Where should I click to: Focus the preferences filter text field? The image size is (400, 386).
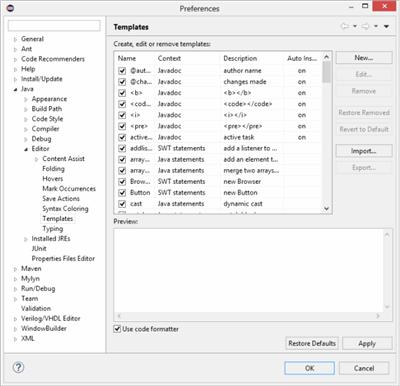(54, 26)
